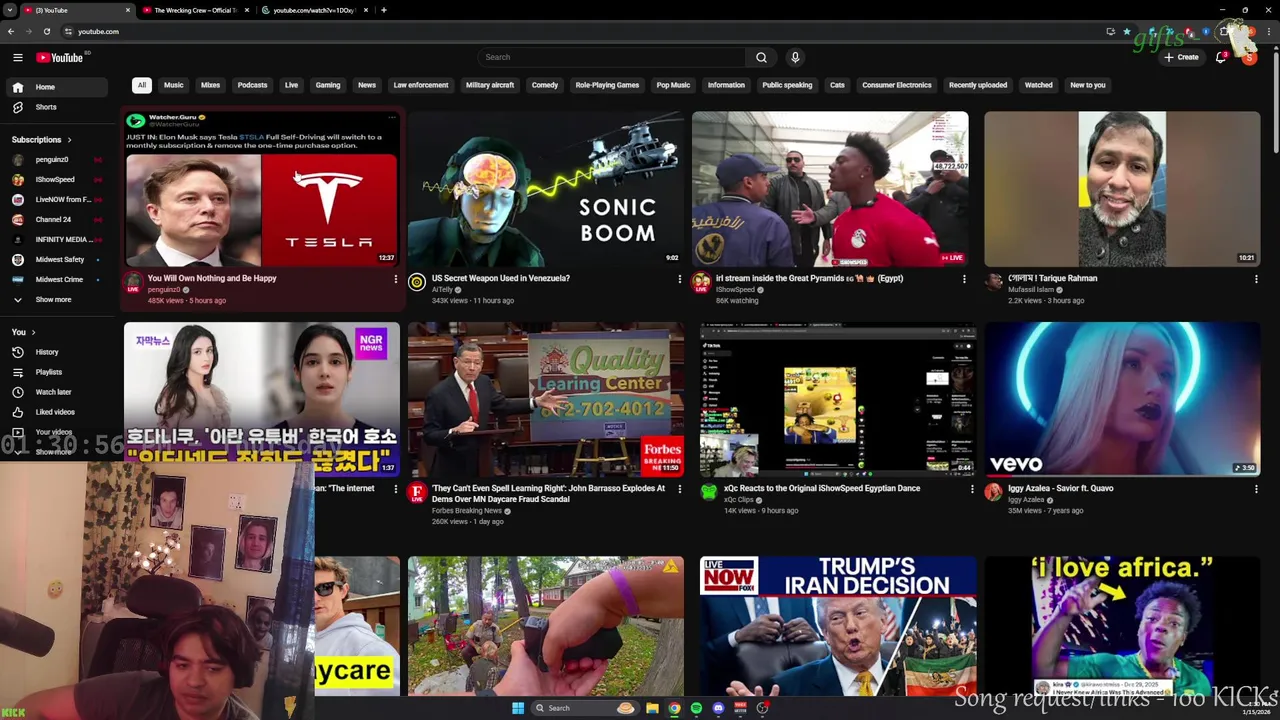Image resolution: width=1280 pixels, height=720 pixels.
Task: Open site information icon in address bar
Action: point(68,31)
